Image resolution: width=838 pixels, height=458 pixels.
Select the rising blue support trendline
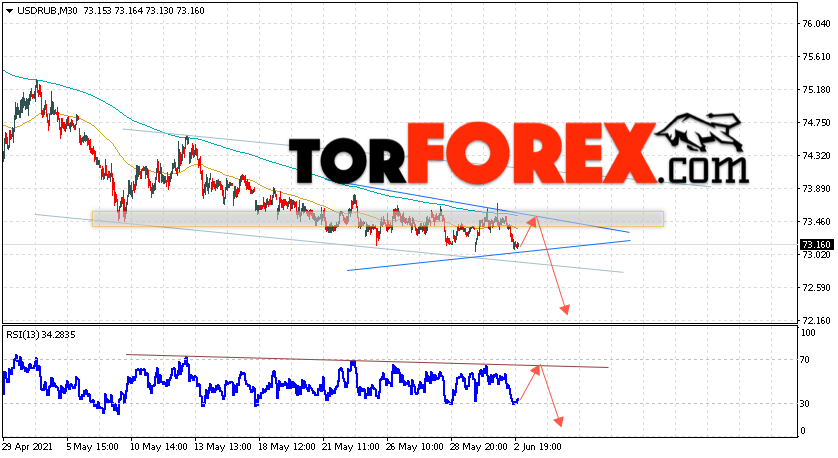tap(488, 255)
